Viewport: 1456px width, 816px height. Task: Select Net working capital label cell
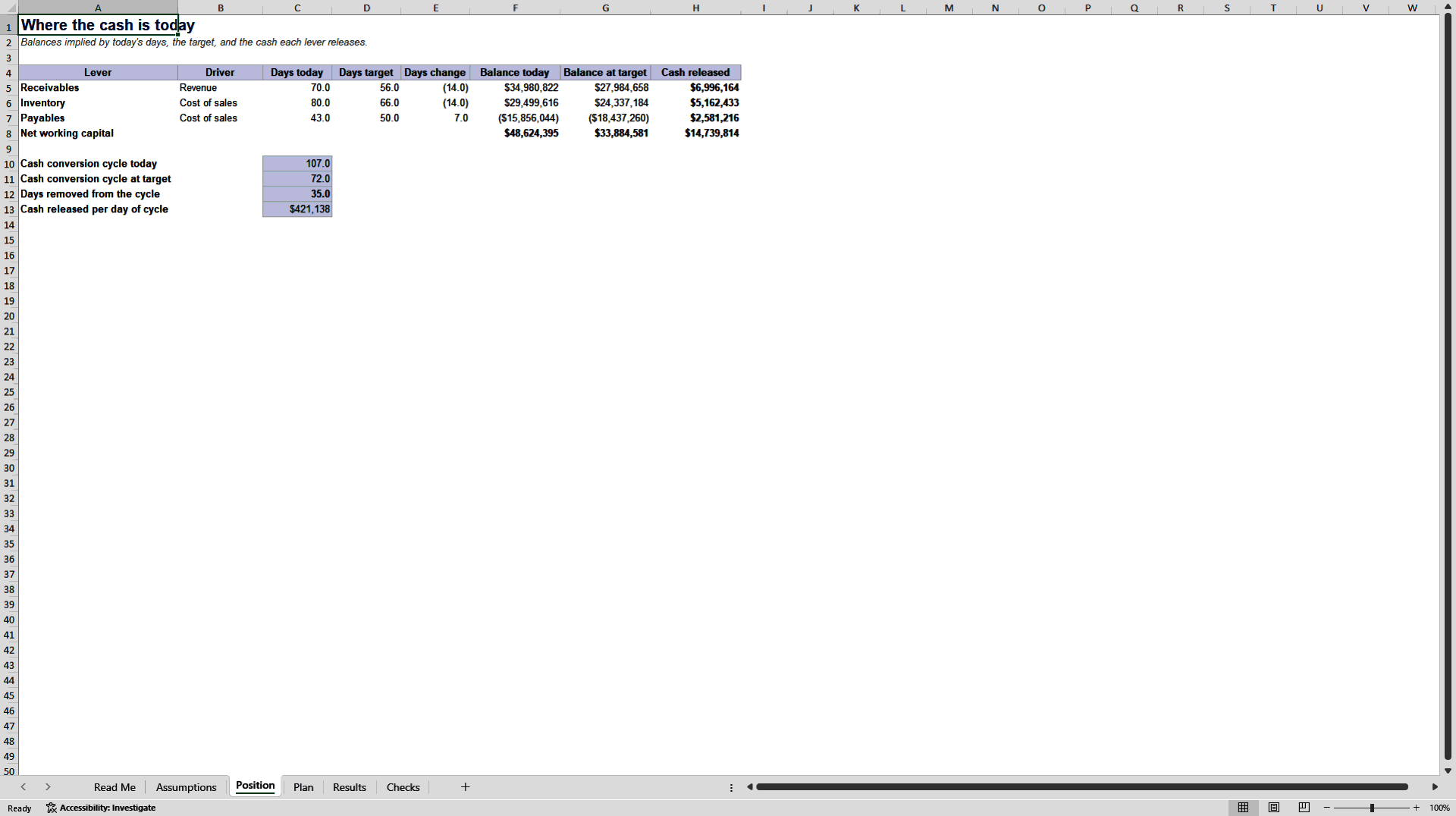point(98,133)
